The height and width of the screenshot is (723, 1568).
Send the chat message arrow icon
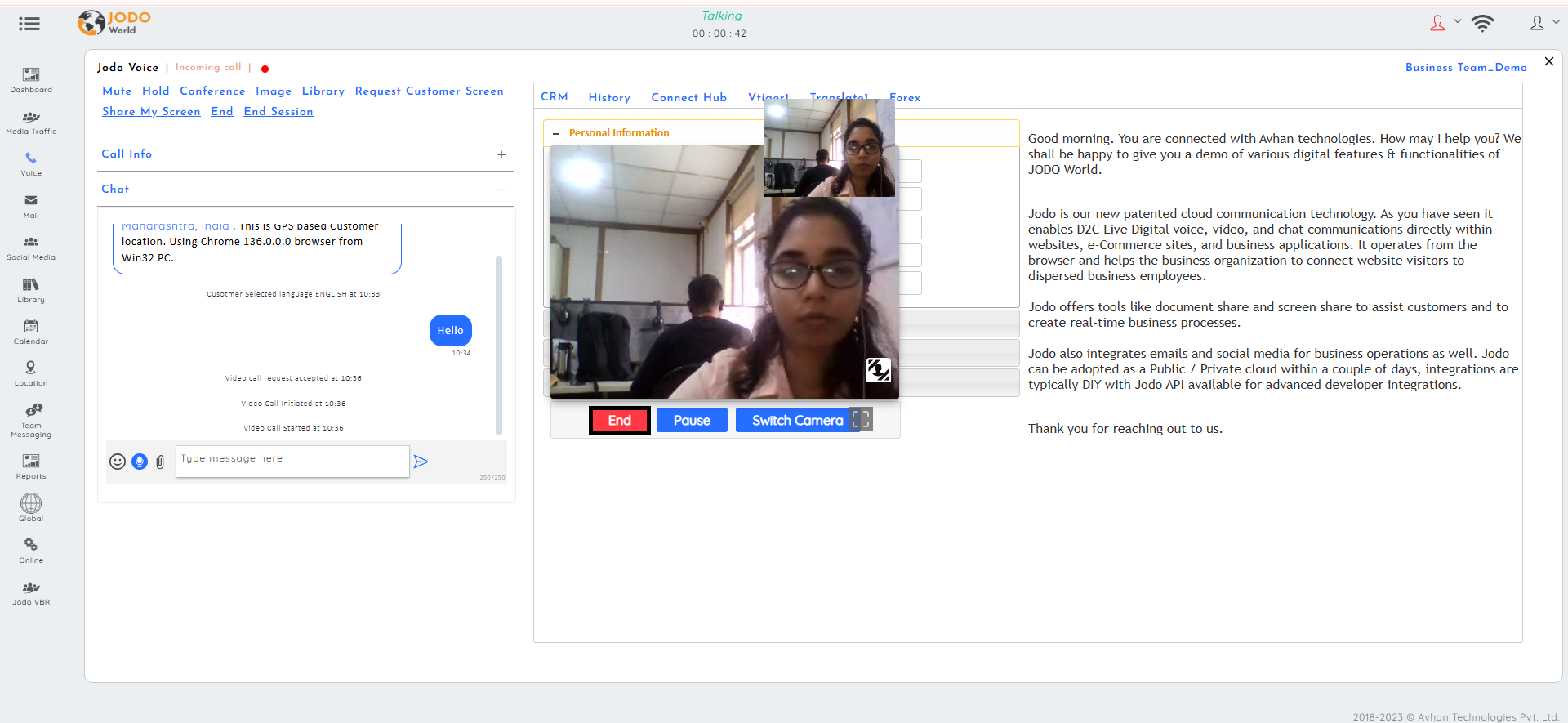click(x=421, y=462)
